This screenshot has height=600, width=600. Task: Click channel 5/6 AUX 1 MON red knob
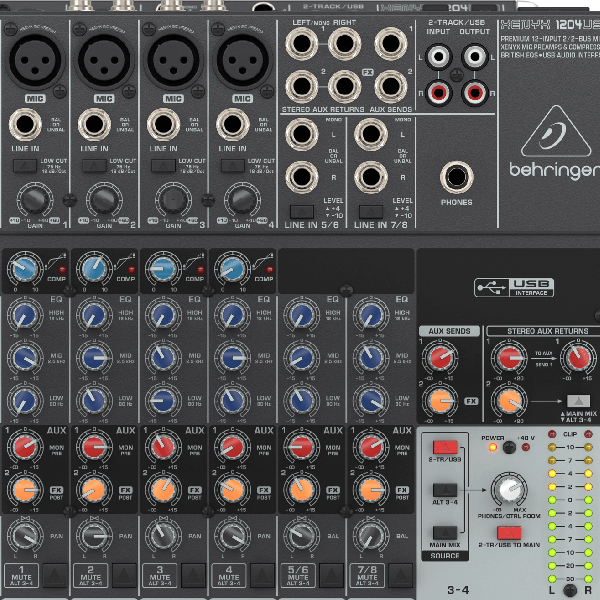tap(302, 447)
